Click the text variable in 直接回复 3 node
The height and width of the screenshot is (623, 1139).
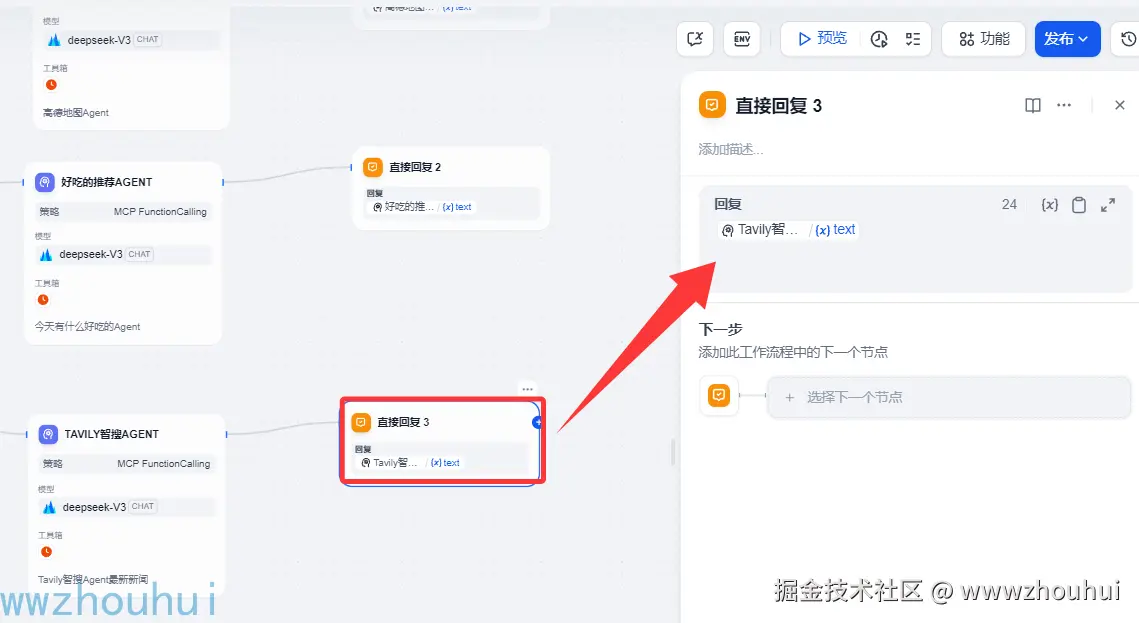point(445,463)
